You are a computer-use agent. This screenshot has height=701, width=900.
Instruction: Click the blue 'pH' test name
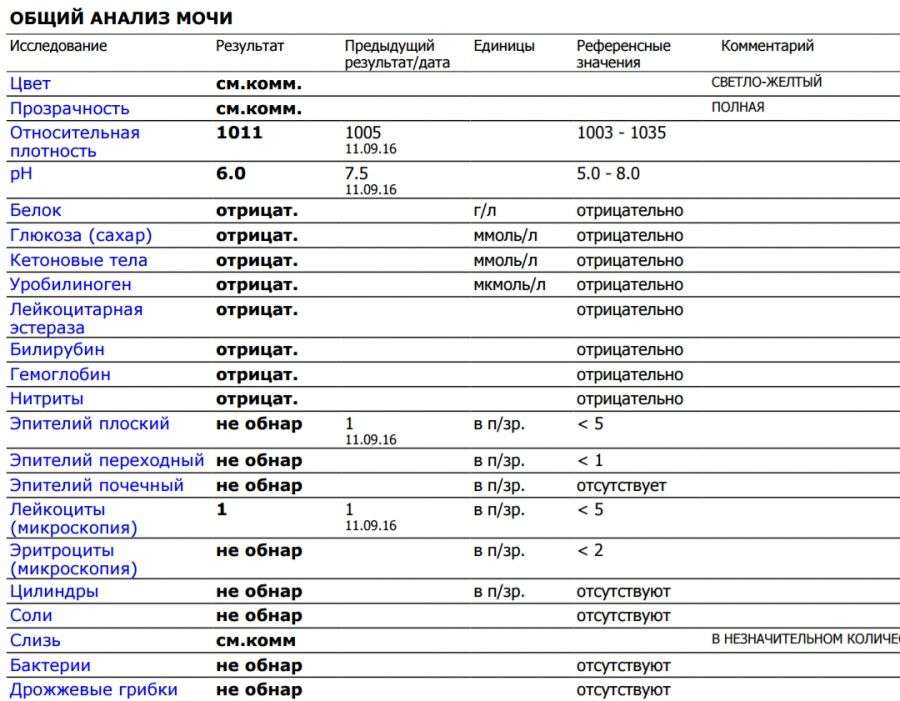click(21, 174)
